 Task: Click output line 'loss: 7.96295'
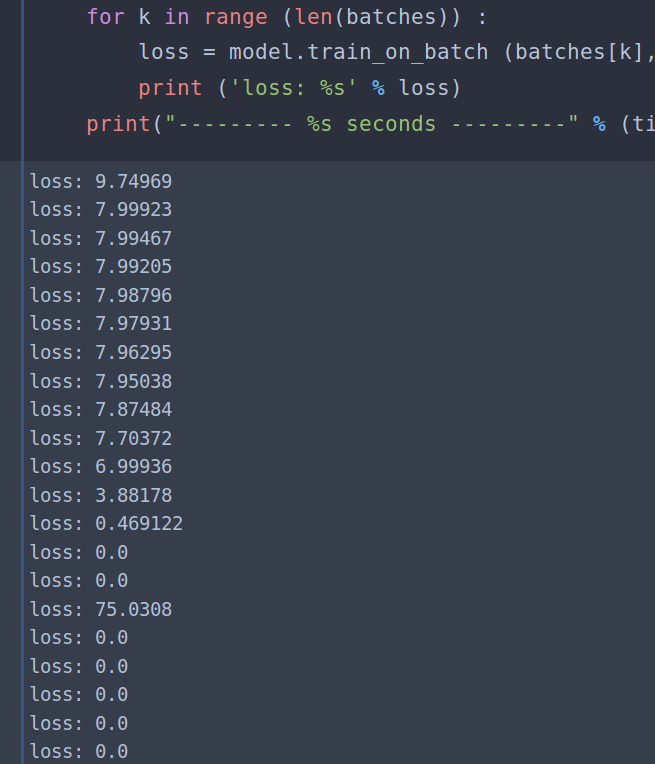pos(100,352)
